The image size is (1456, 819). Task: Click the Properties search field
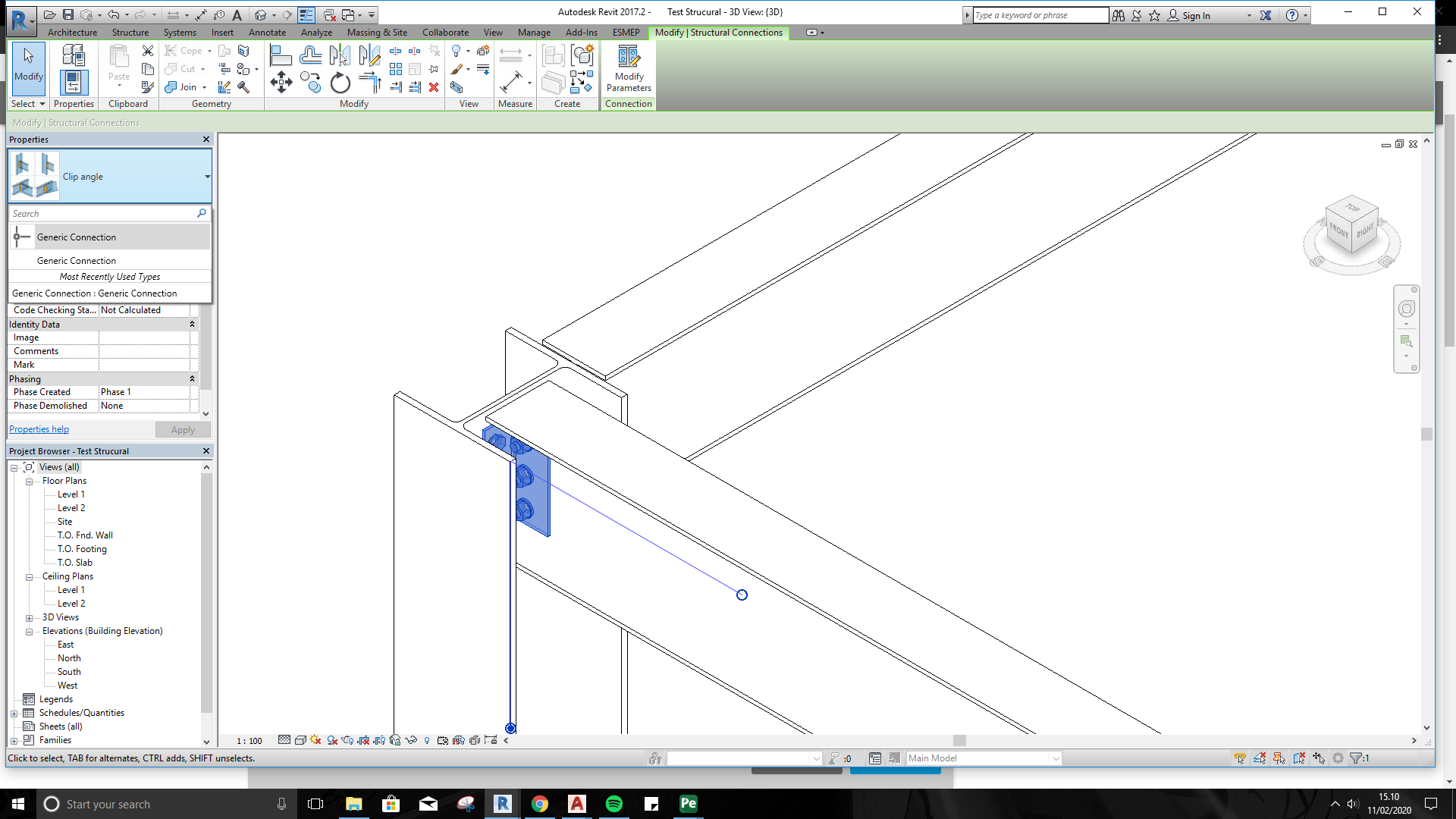tap(102, 213)
